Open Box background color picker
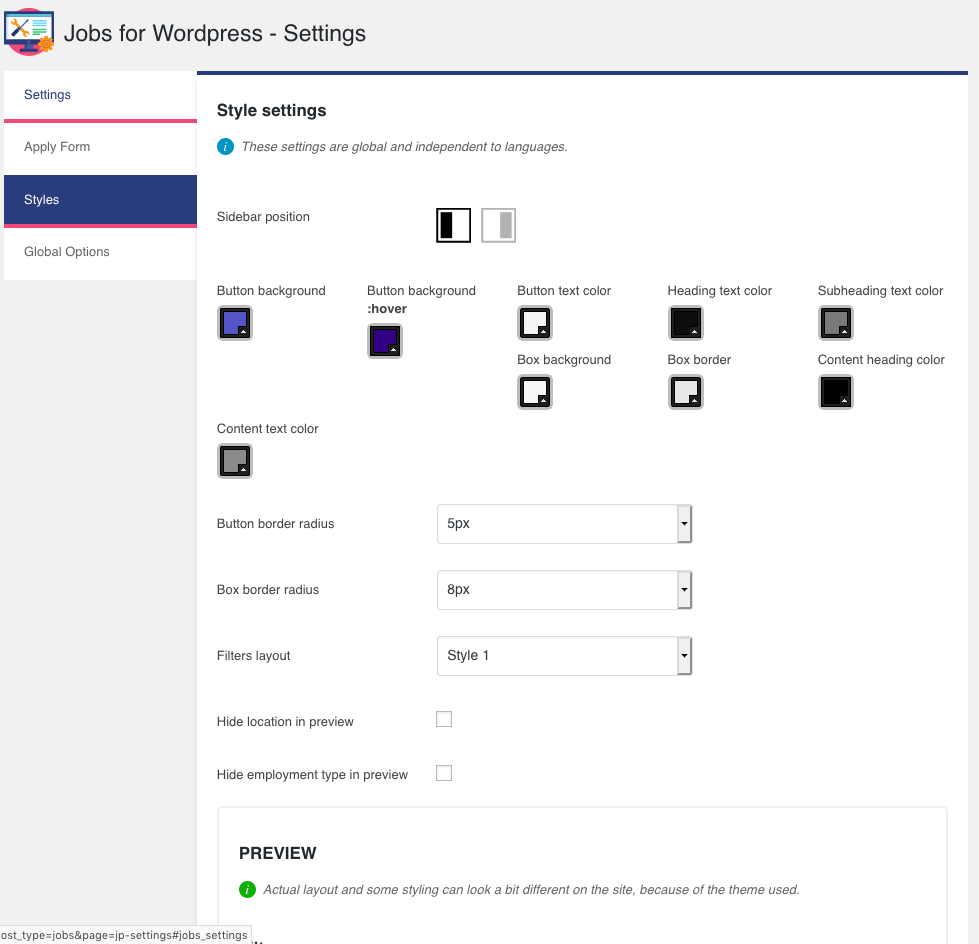Image resolution: width=979 pixels, height=944 pixels. point(535,392)
